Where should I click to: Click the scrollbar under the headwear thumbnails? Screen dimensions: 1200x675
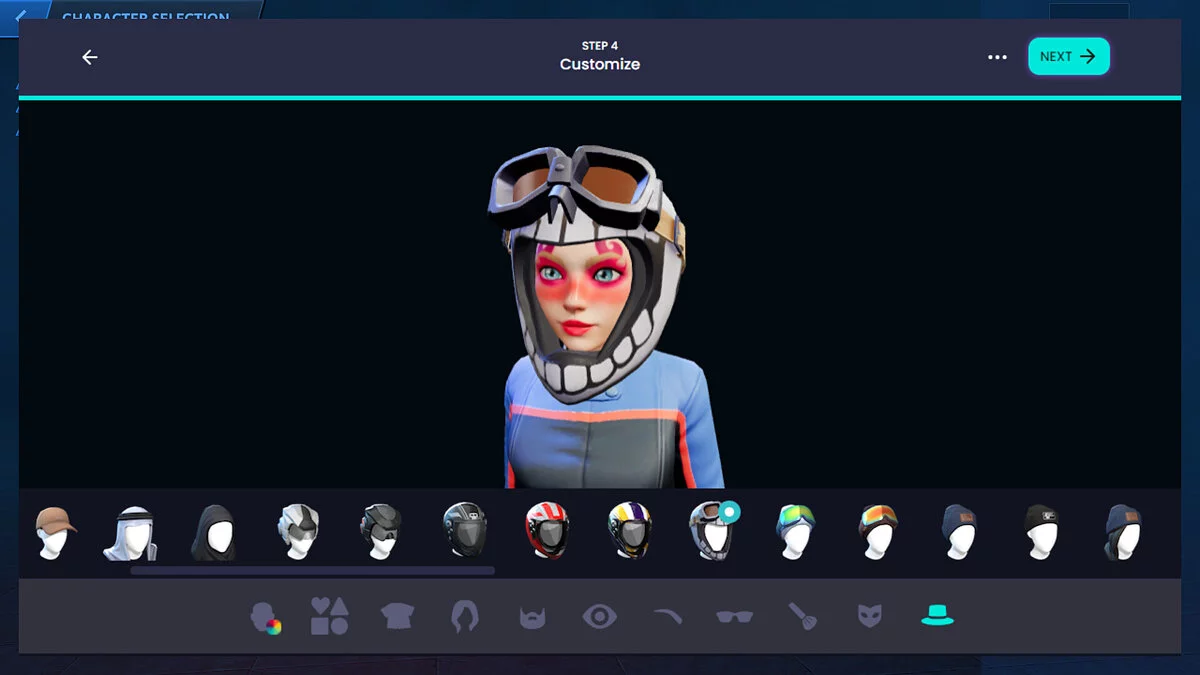(313, 569)
